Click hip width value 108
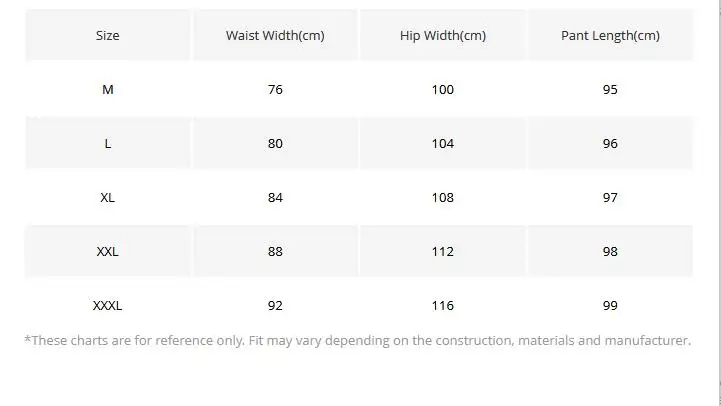 (x=443, y=197)
